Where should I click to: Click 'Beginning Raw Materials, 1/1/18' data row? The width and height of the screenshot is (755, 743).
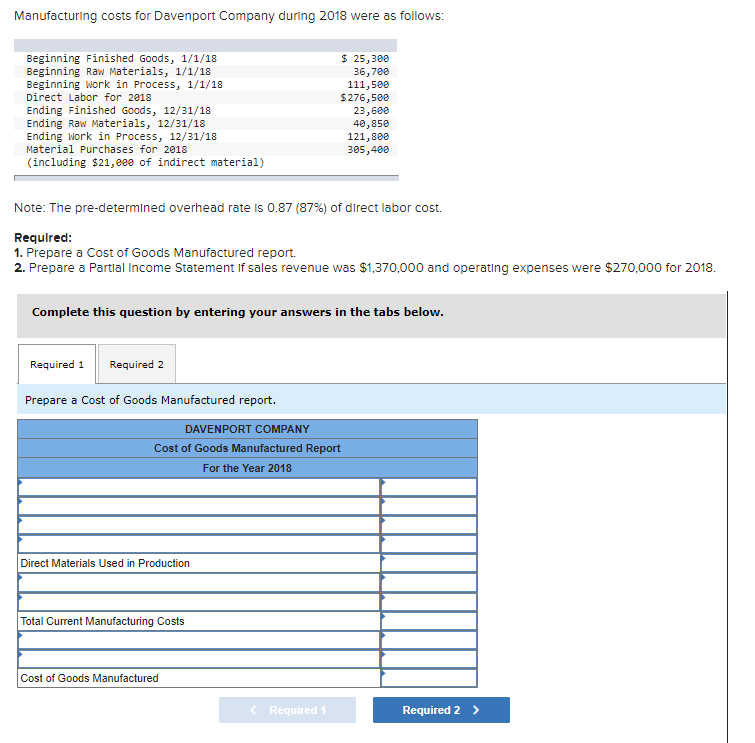(x=205, y=71)
